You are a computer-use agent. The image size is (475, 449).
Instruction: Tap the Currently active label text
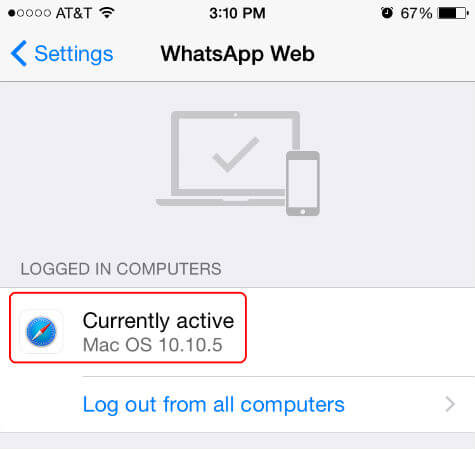[158, 321]
